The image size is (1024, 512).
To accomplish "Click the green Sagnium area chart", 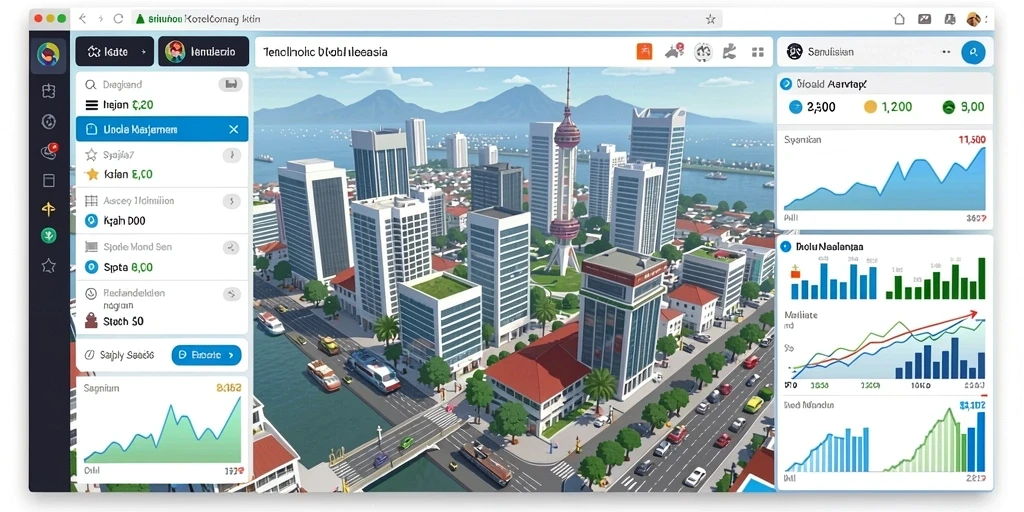I will (x=162, y=430).
